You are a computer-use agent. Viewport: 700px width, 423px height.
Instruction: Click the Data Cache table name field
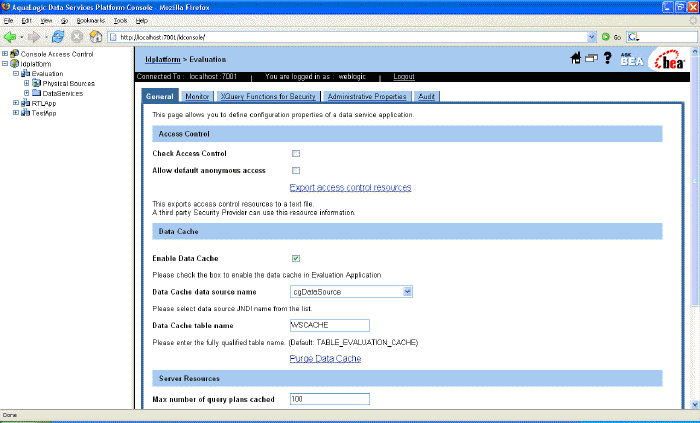pos(329,325)
